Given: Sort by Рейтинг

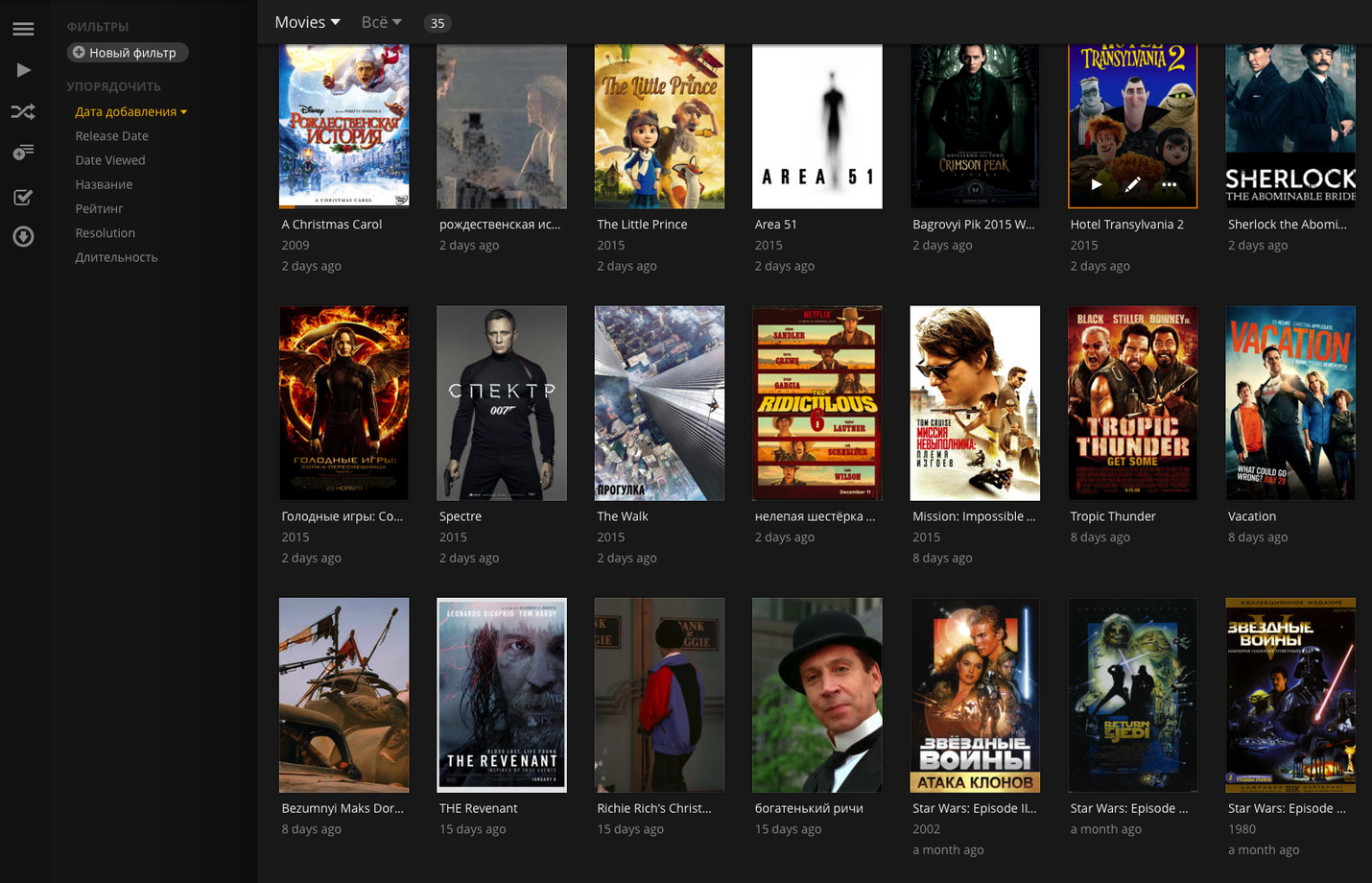Looking at the screenshot, I should 99,208.
